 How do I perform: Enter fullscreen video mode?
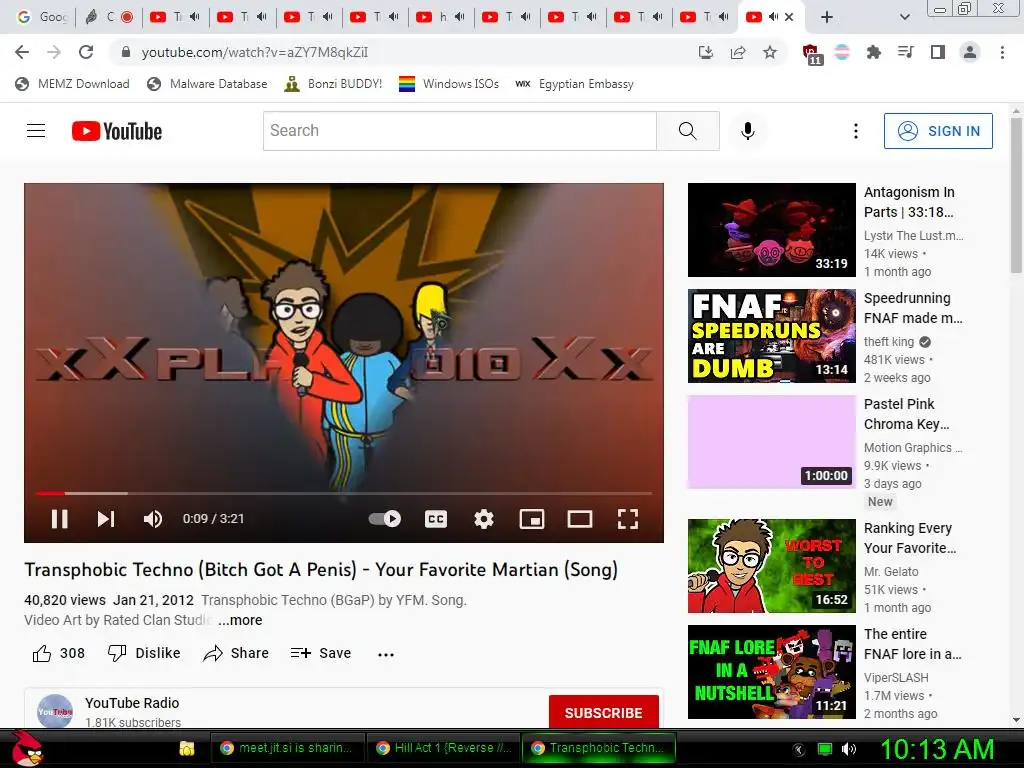pos(628,519)
